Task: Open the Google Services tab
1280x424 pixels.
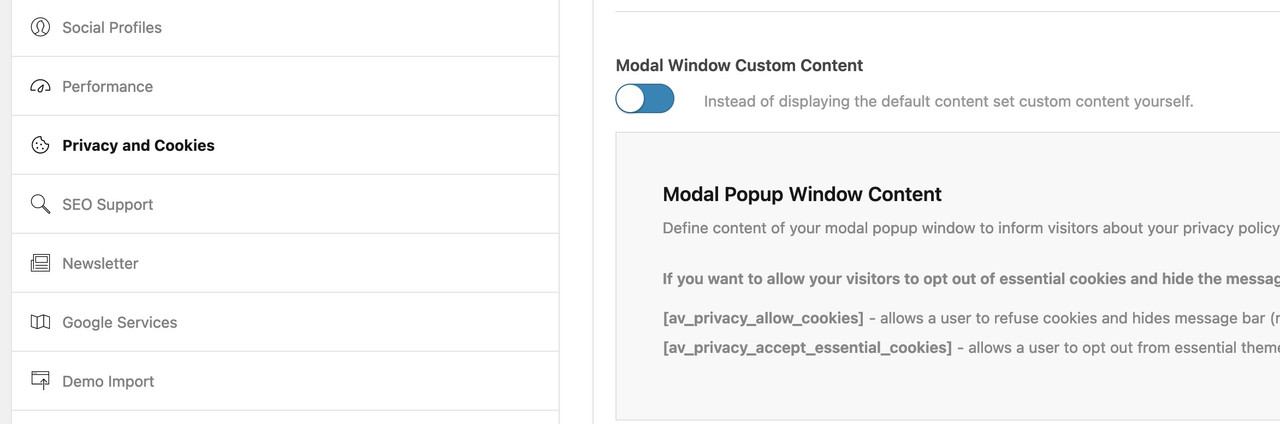Action: click(x=285, y=322)
